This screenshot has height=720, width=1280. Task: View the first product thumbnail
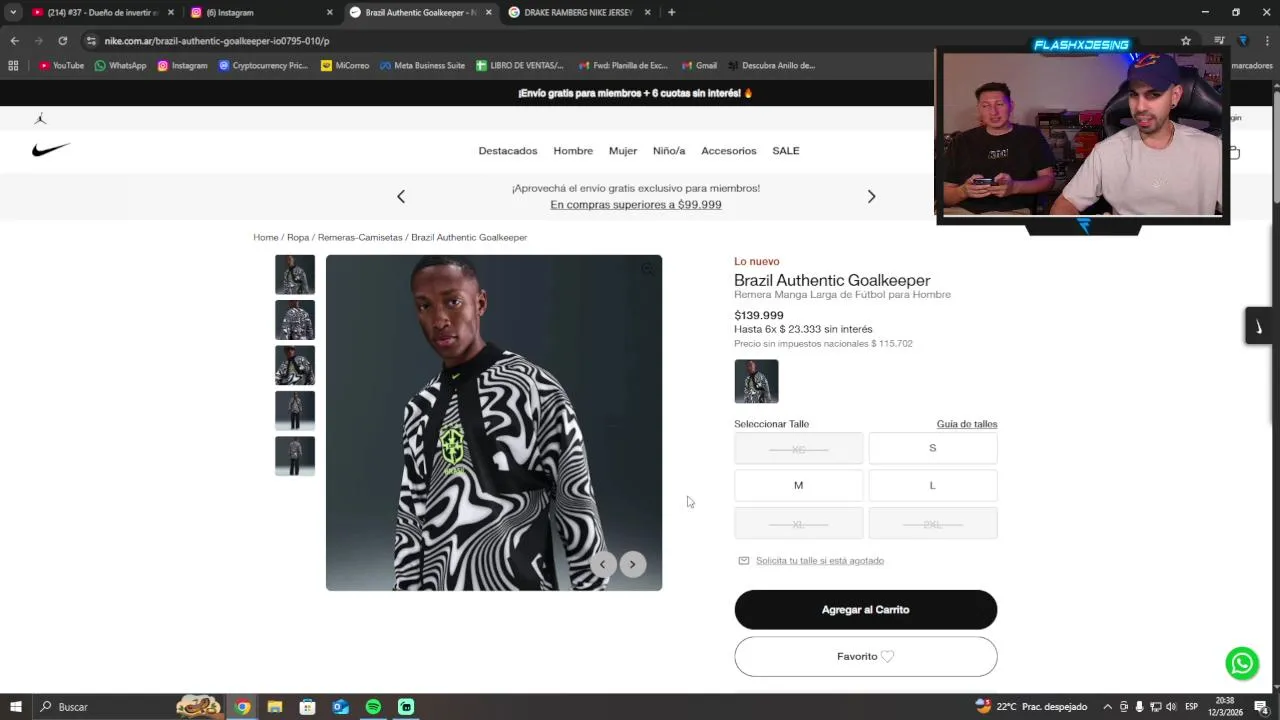tap(295, 275)
